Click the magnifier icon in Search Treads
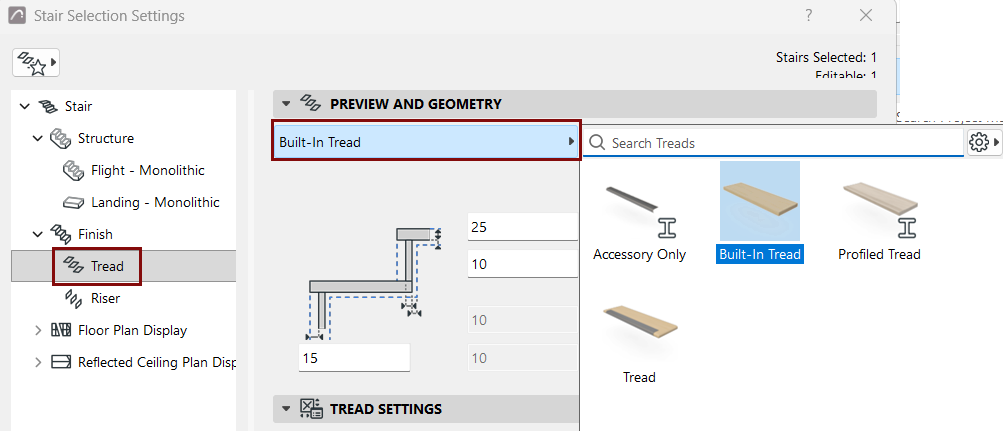Viewport: 1003px width, 431px height. coord(597,143)
